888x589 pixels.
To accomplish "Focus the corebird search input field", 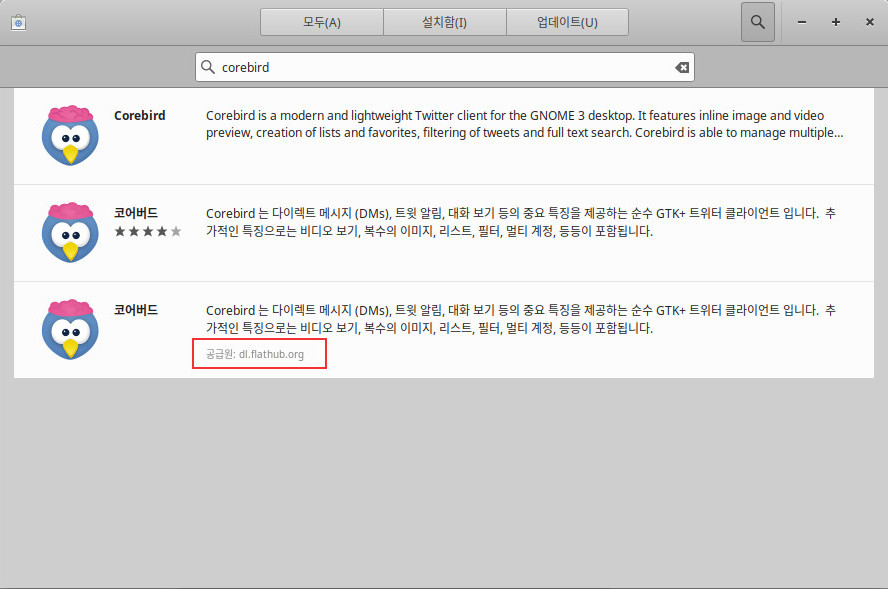I will [x=445, y=67].
